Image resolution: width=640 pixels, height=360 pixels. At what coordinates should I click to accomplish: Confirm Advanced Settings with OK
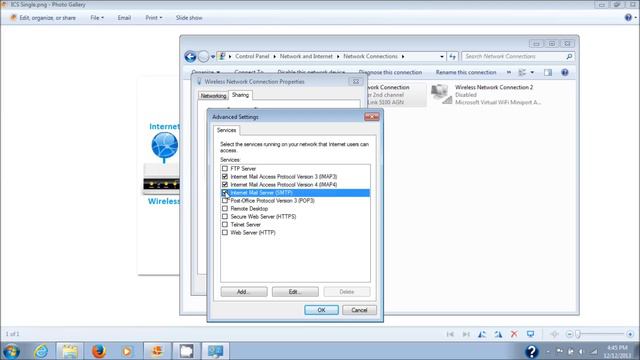tap(321, 310)
